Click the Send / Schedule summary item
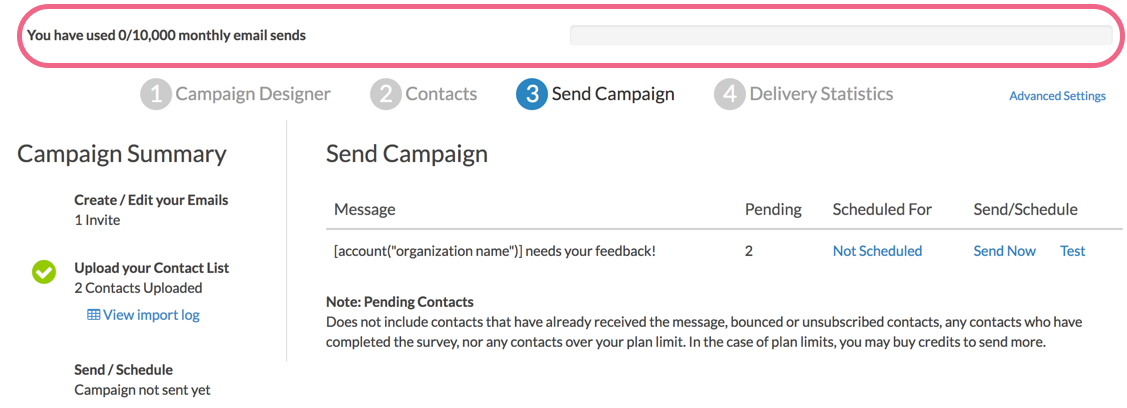 point(123,370)
